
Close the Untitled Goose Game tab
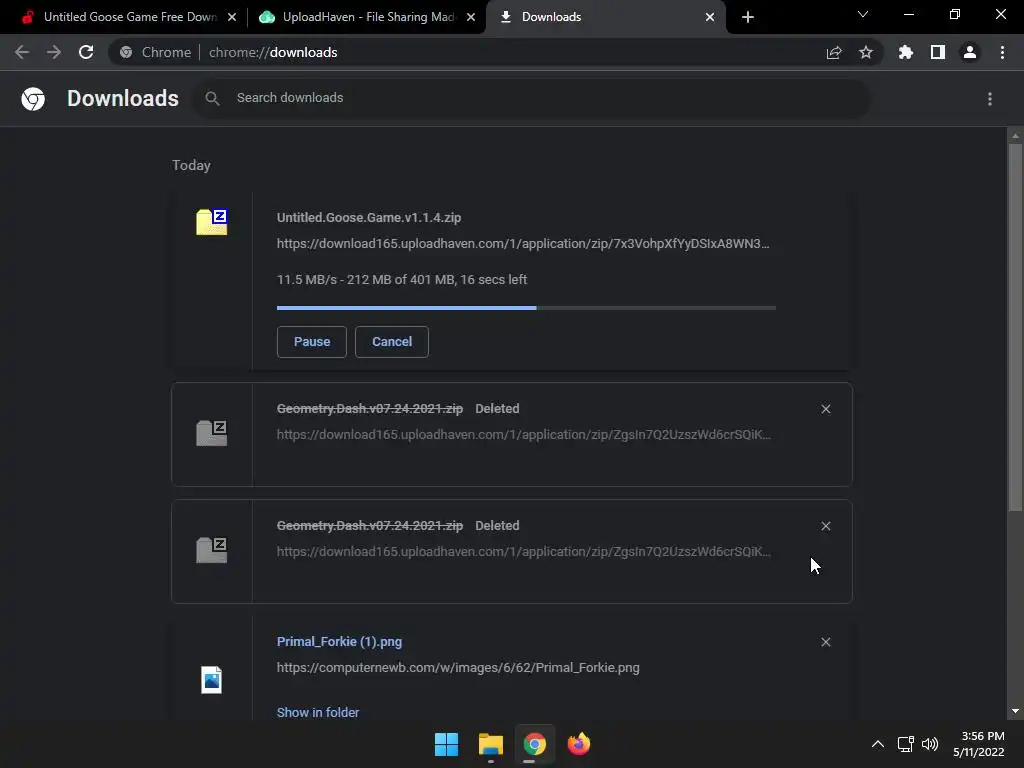point(232,17)
